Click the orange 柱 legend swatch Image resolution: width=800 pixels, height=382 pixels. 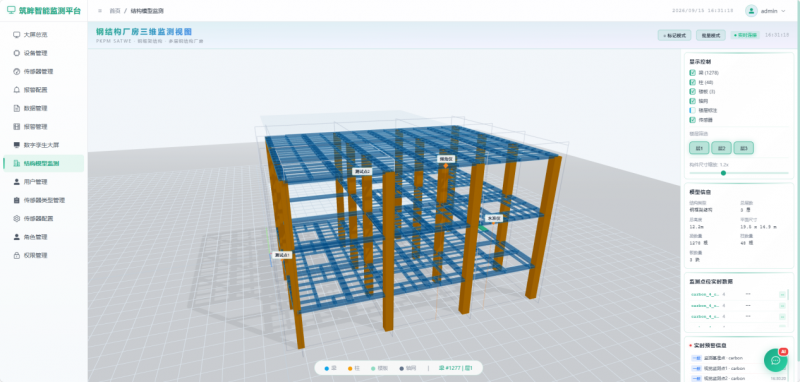coord(350,368)
